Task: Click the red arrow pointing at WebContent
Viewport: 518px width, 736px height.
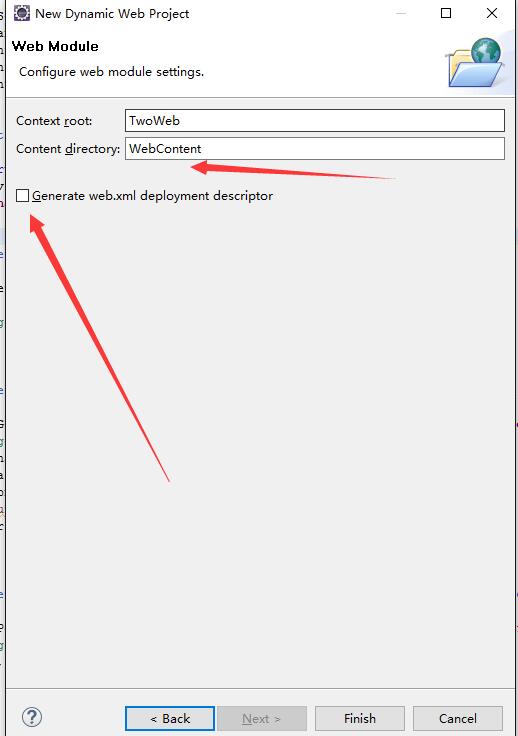Action: 292,170
